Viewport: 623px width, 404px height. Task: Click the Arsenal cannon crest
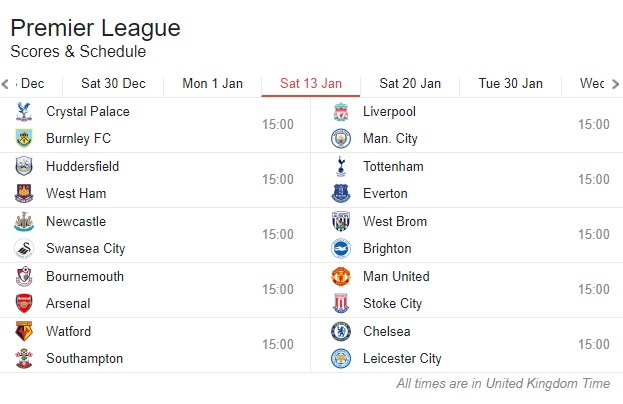click(23, 303)
